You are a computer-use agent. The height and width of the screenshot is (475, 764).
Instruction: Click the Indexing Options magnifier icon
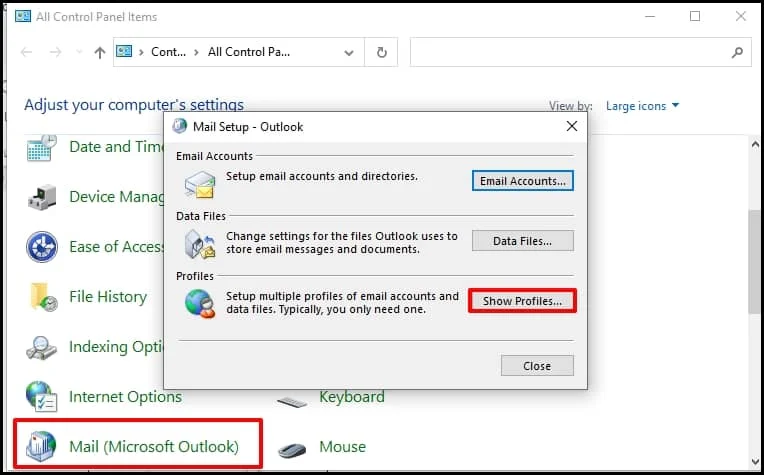click(x=41, y=347)
